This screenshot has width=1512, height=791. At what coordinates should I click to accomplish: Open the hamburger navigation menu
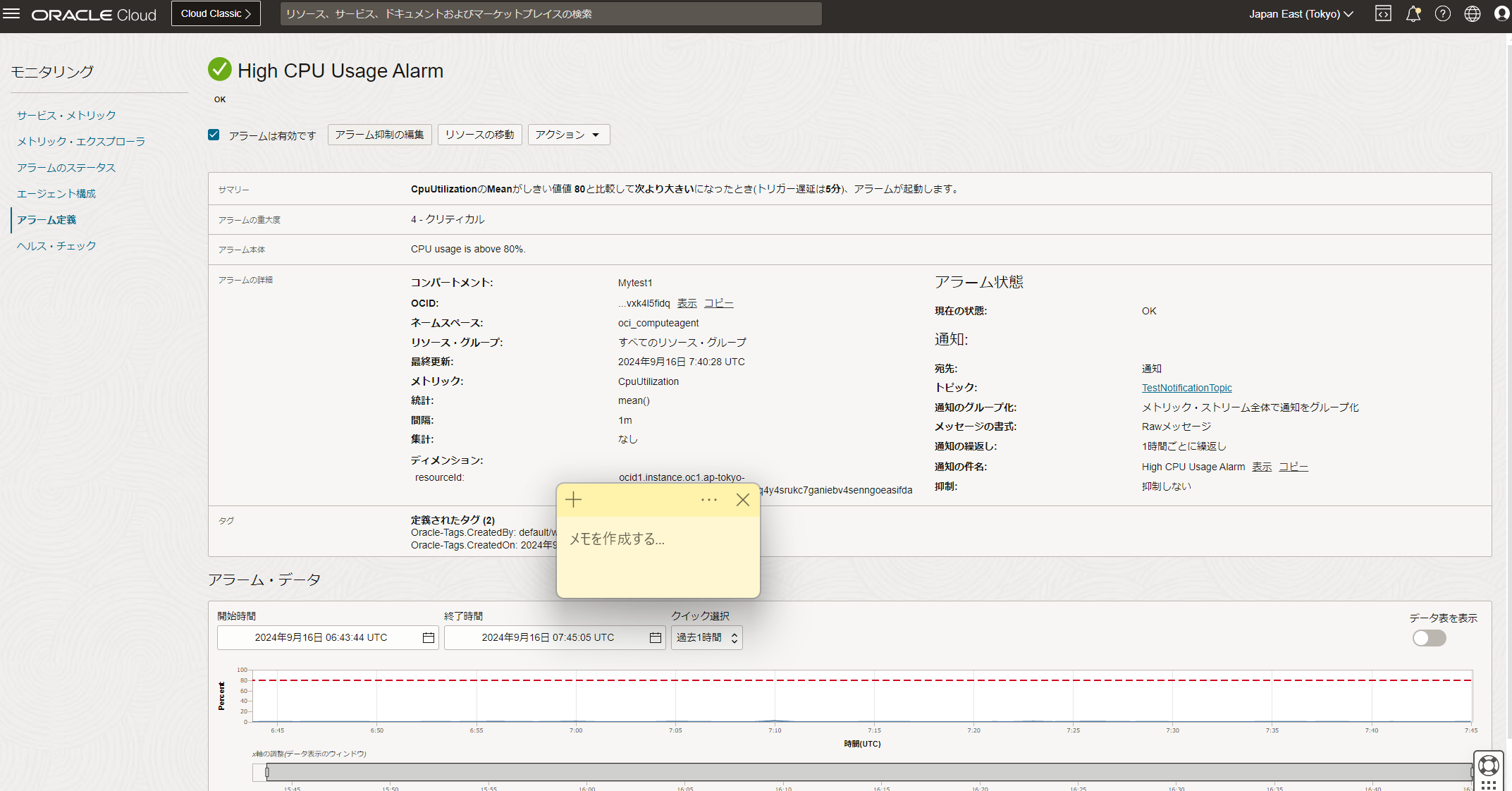point(12,14)
